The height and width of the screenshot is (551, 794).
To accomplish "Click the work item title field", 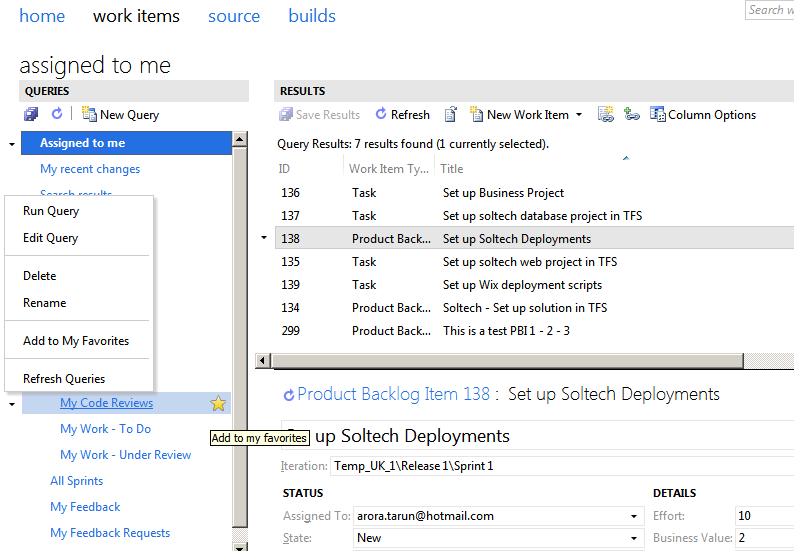I will click(537, 436).
